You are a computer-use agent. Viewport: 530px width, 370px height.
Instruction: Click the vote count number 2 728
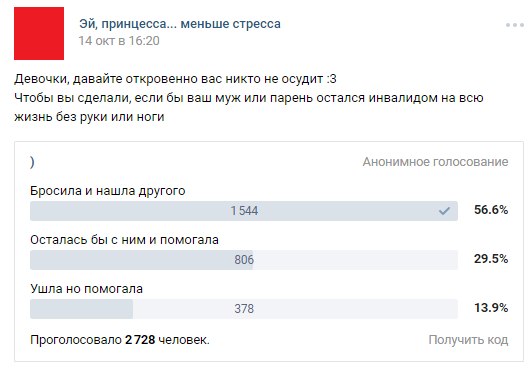pos(140,340)
